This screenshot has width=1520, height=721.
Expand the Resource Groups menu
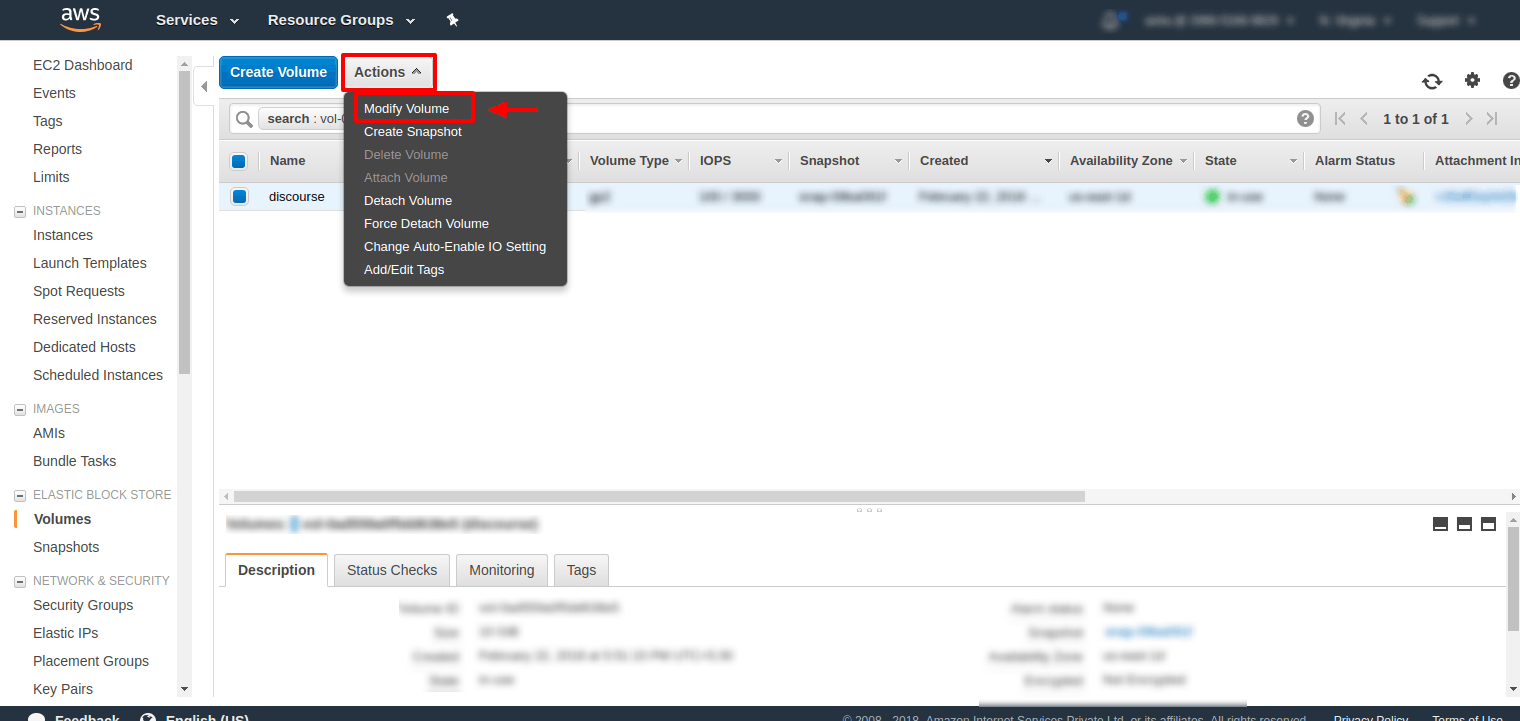[341, 19]
